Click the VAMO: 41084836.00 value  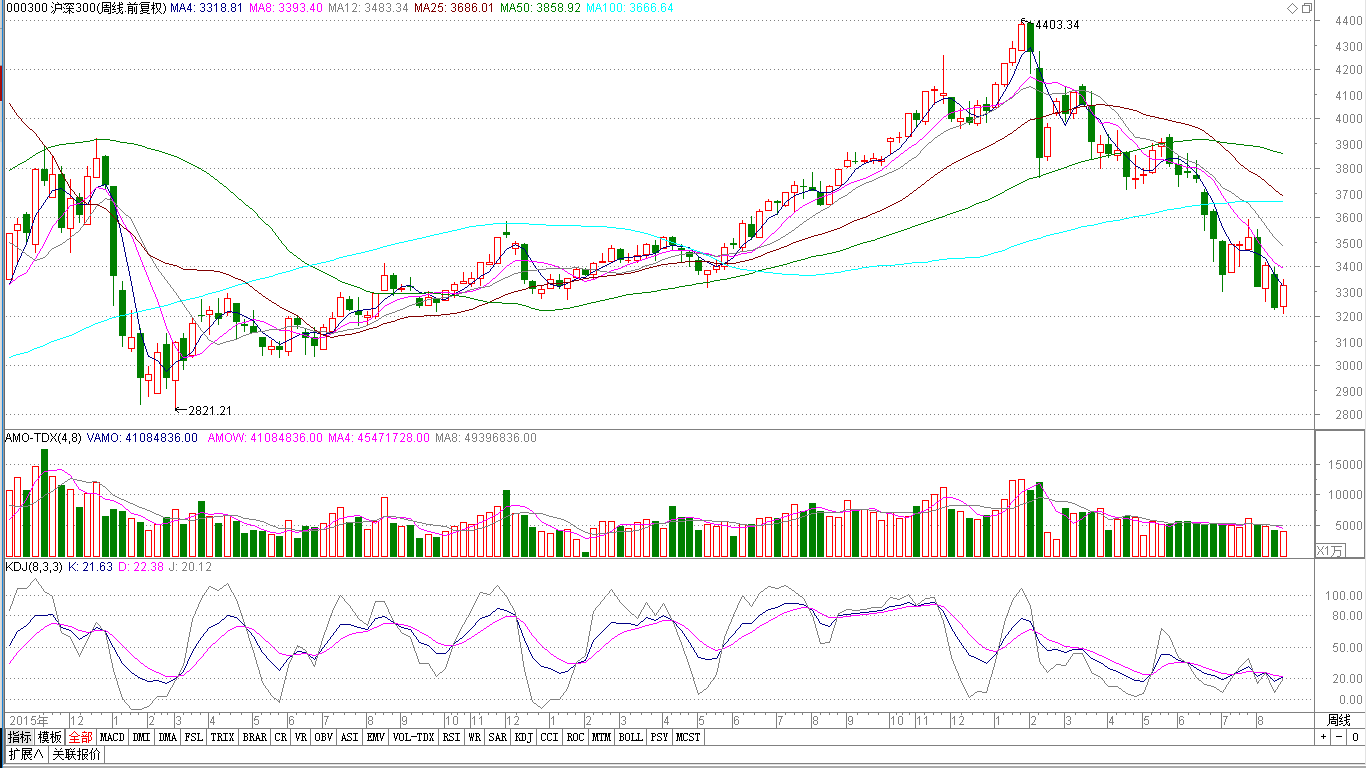pyautogui.click(x=142, y=438)
